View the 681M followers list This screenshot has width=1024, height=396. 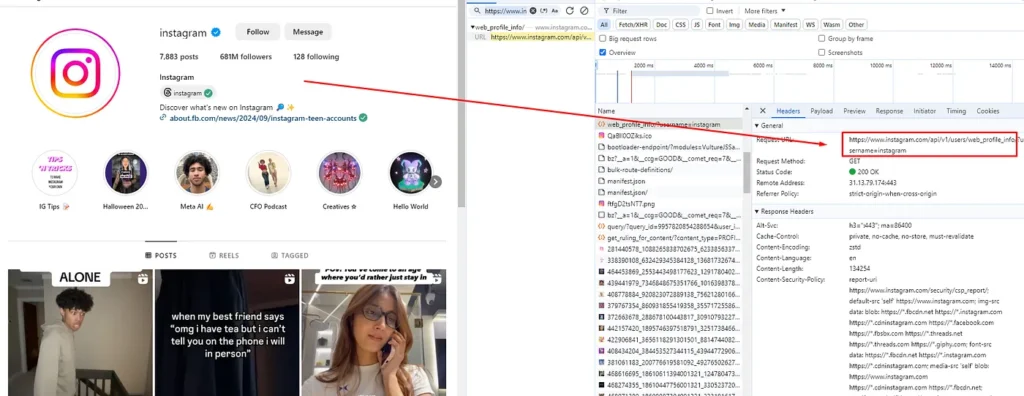click(246, 57)
